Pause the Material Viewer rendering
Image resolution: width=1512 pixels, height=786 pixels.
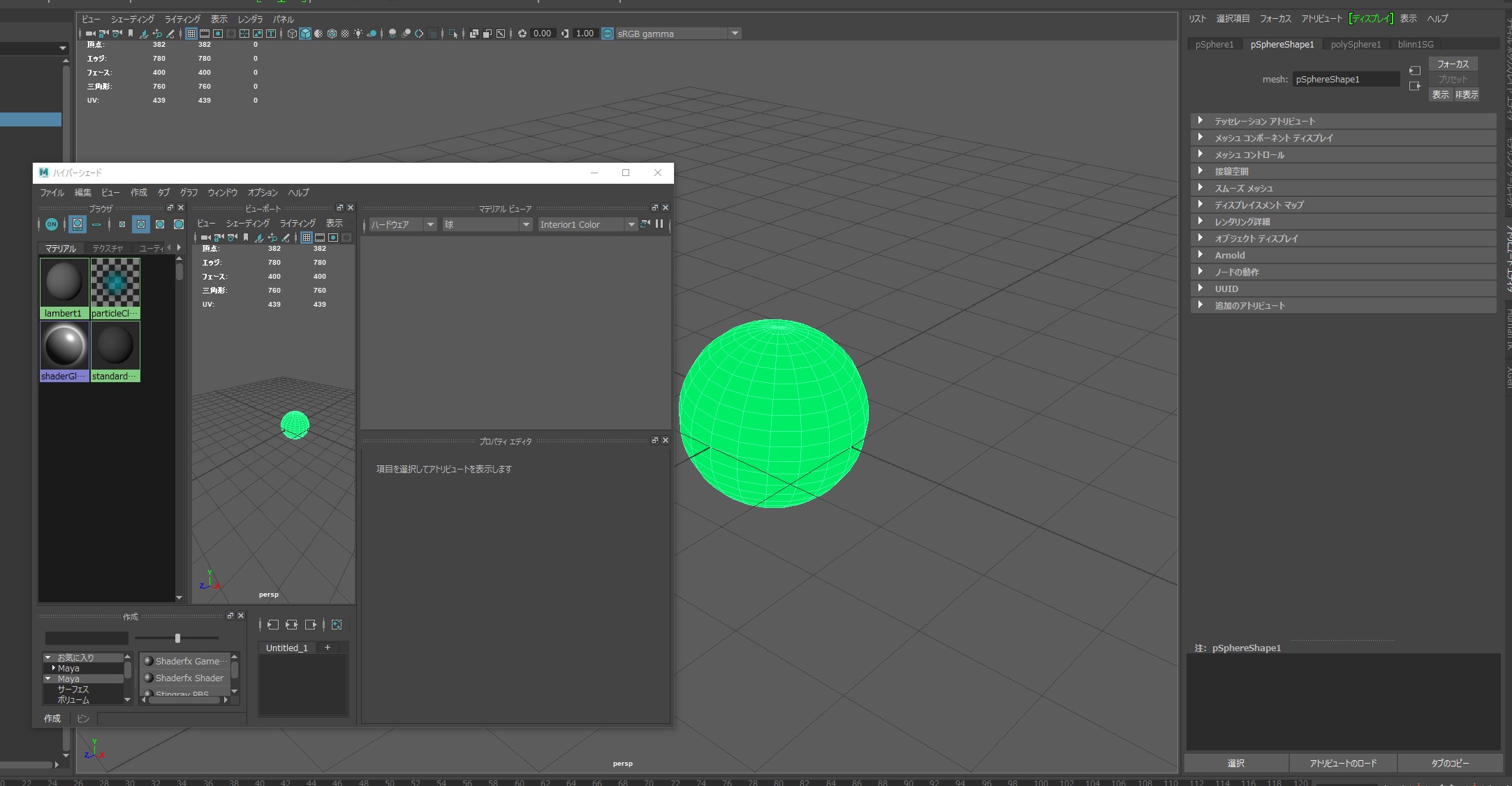(x=659, y=224)
